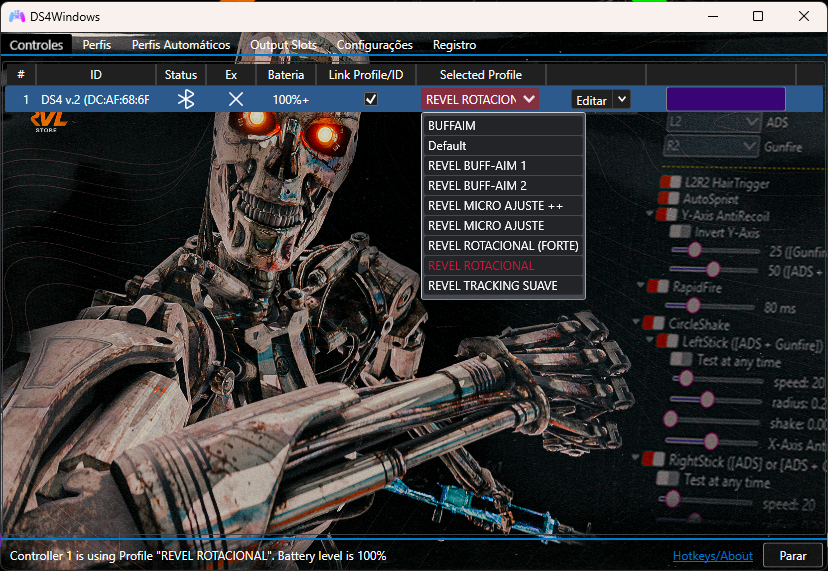Pick REVEL ROTACIONAL (FORTE) profile
Screen dimensions: 828x571
point(503,246)
